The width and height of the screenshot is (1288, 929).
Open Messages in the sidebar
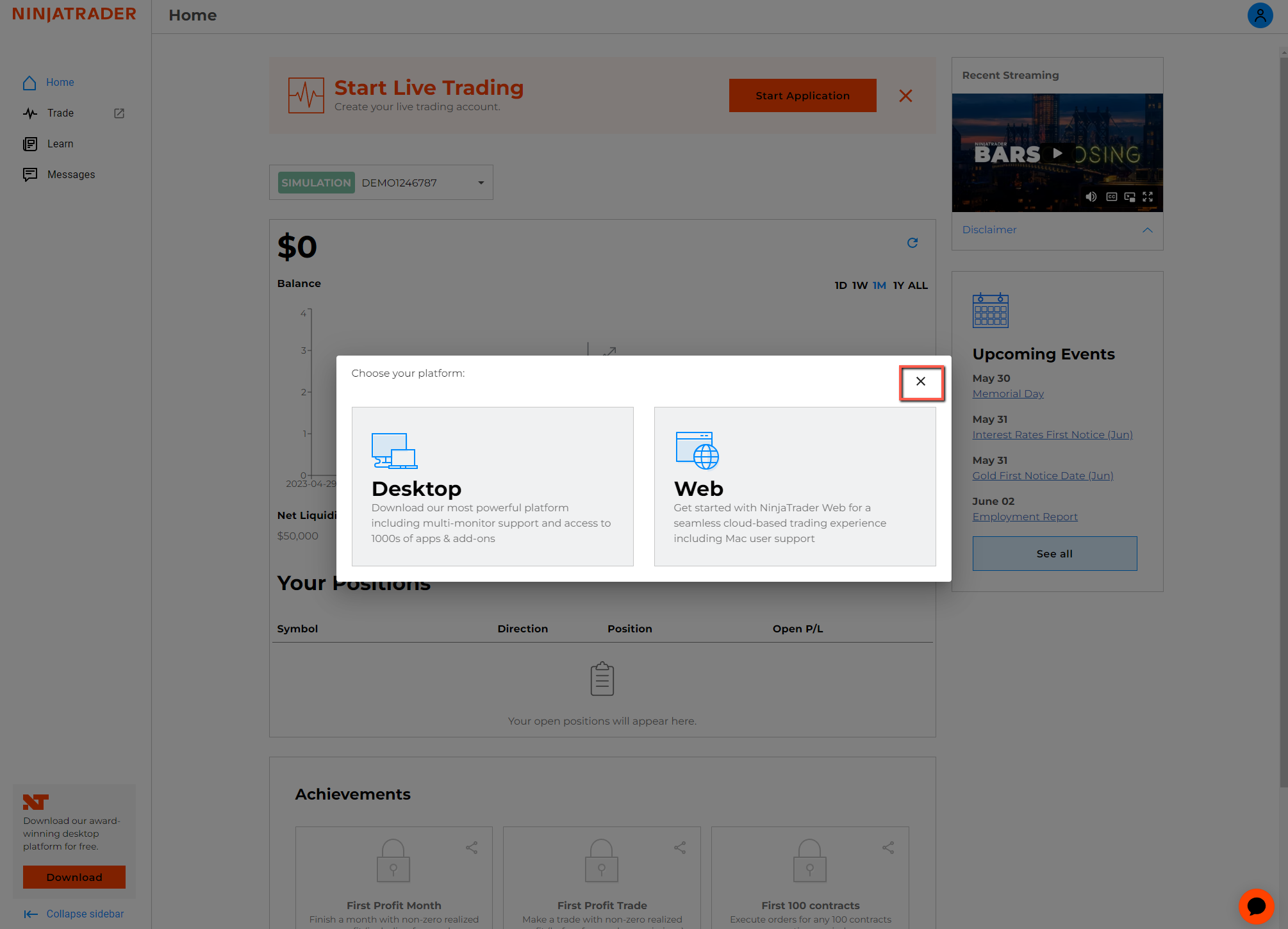point(70,175)
